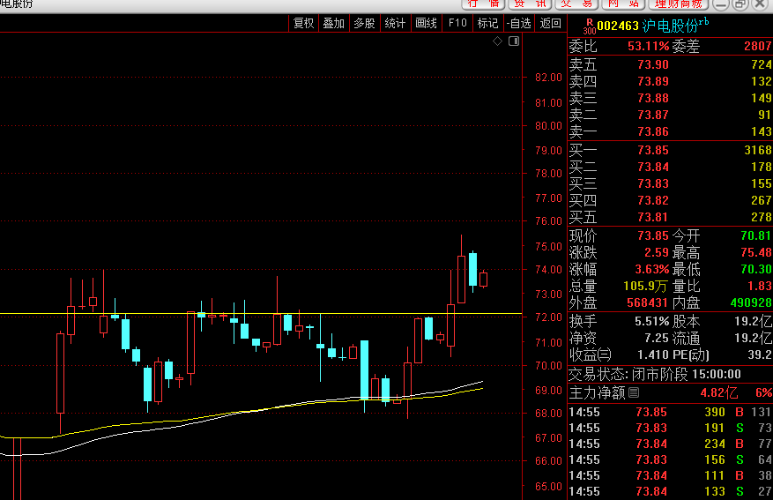Click 总量 value 105.9万
Image resolution: width=773 pixels, height=500 pixels.
point(645,286)
